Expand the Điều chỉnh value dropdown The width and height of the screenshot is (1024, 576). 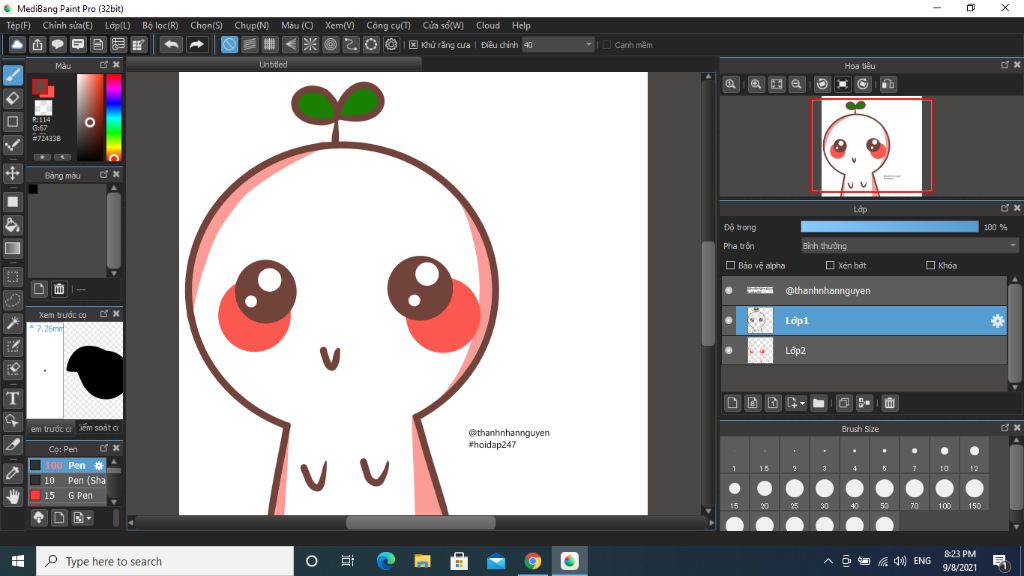point(588,45)
